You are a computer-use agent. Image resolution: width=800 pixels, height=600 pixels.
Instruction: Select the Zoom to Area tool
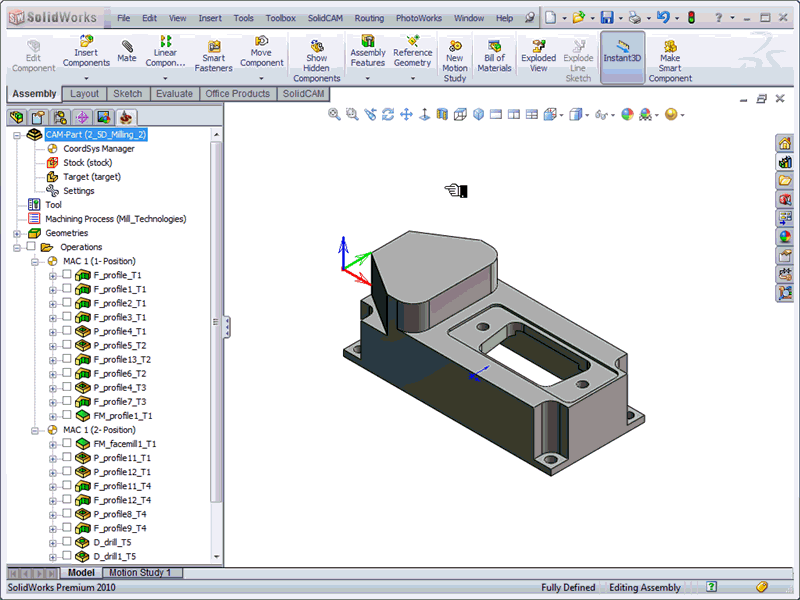[x=352, y=114]
